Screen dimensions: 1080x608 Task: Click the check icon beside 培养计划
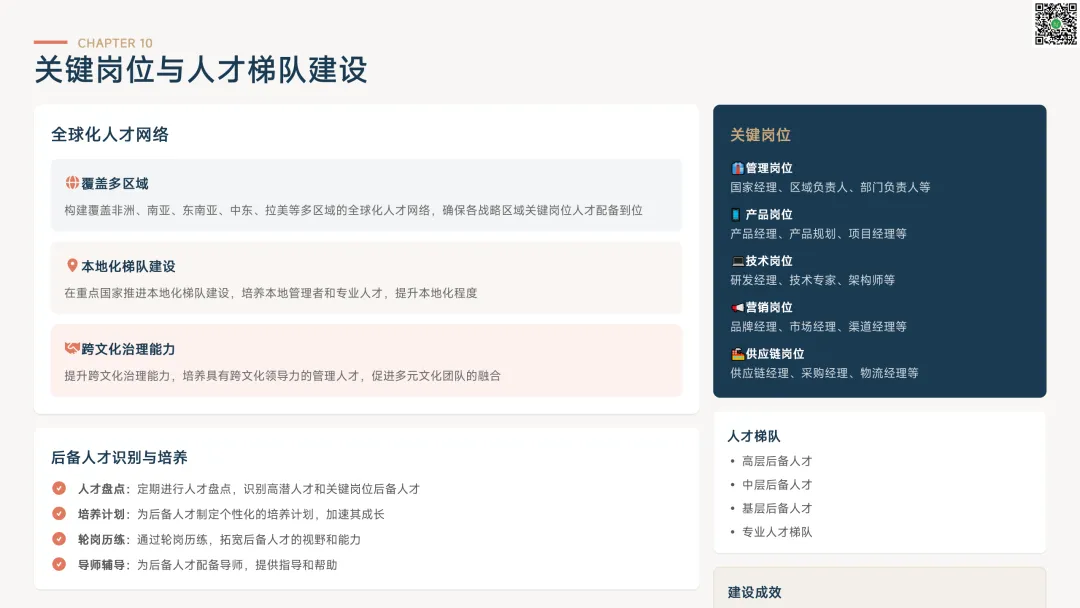59,514
